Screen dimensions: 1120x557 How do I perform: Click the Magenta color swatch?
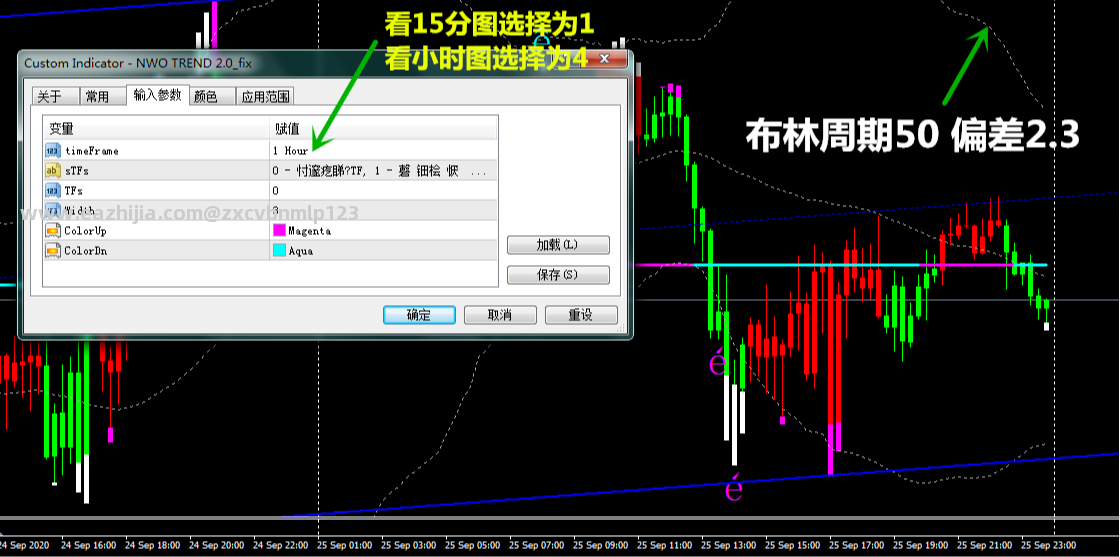coord(279,231)
